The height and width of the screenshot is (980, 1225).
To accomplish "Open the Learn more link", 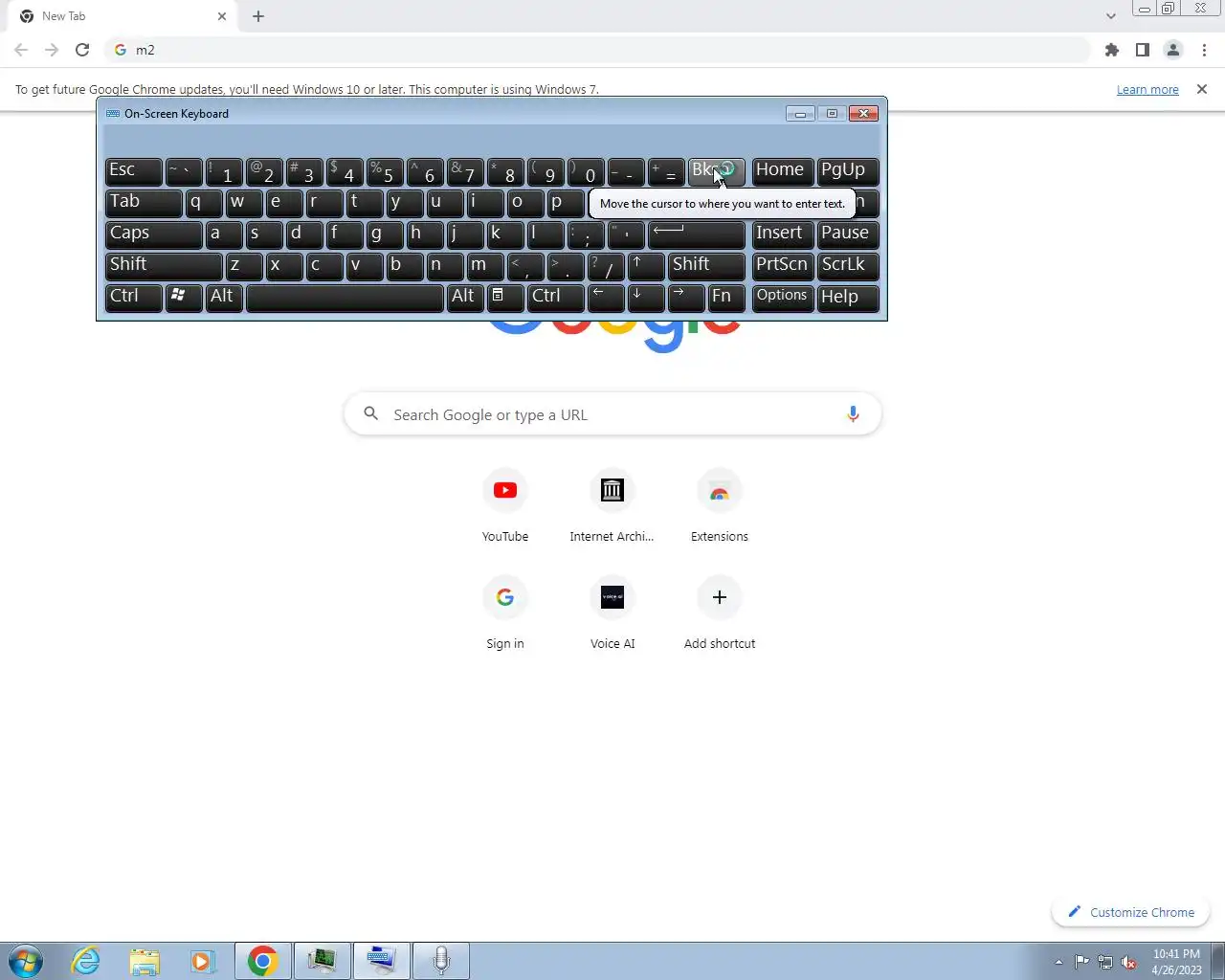I will click(1147, 90).
